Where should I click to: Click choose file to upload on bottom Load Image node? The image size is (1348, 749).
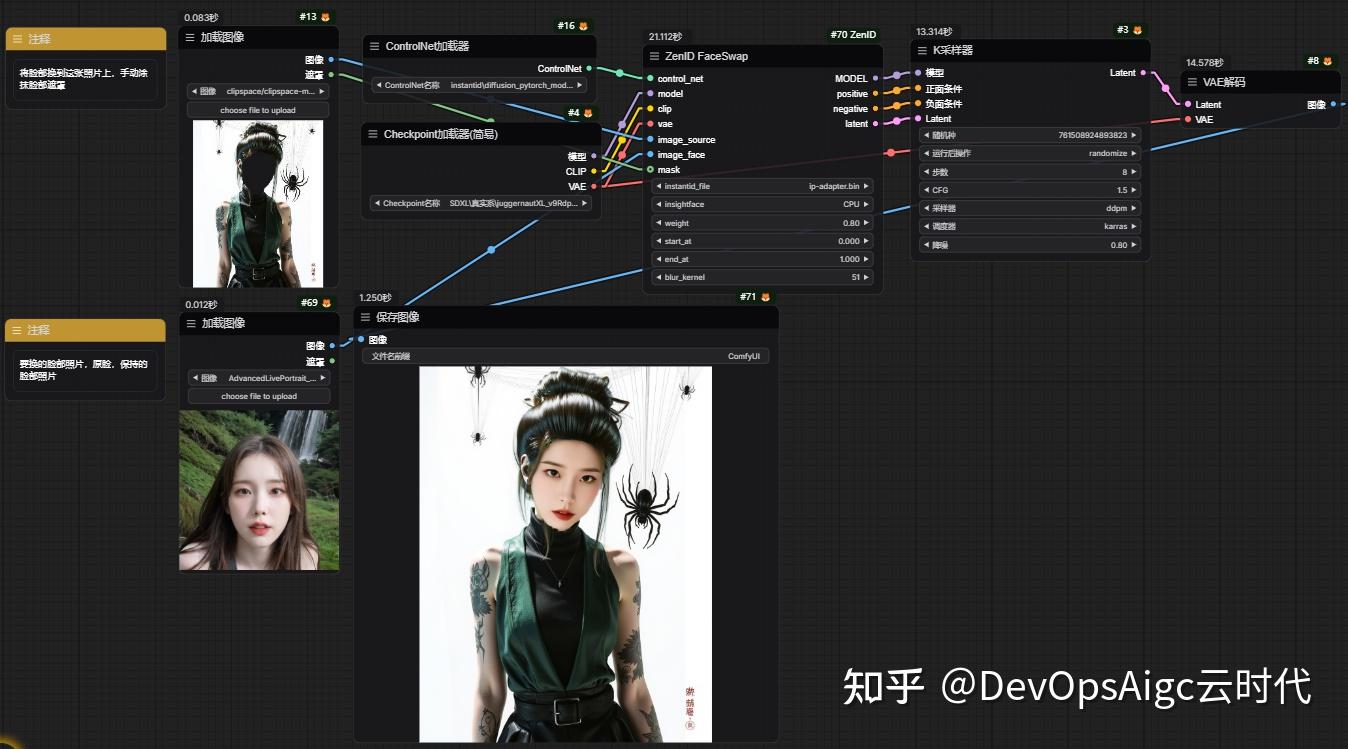tap(258, 395)
